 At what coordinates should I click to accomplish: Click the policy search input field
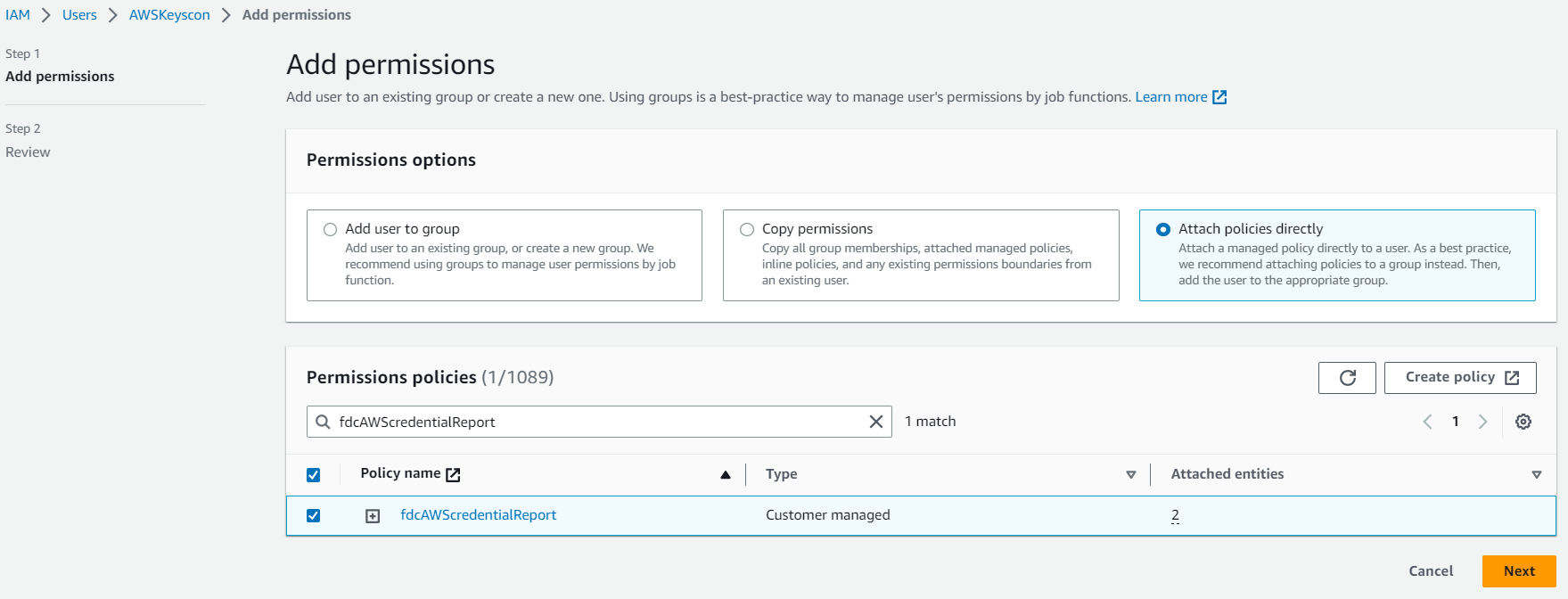pos(597,422)
